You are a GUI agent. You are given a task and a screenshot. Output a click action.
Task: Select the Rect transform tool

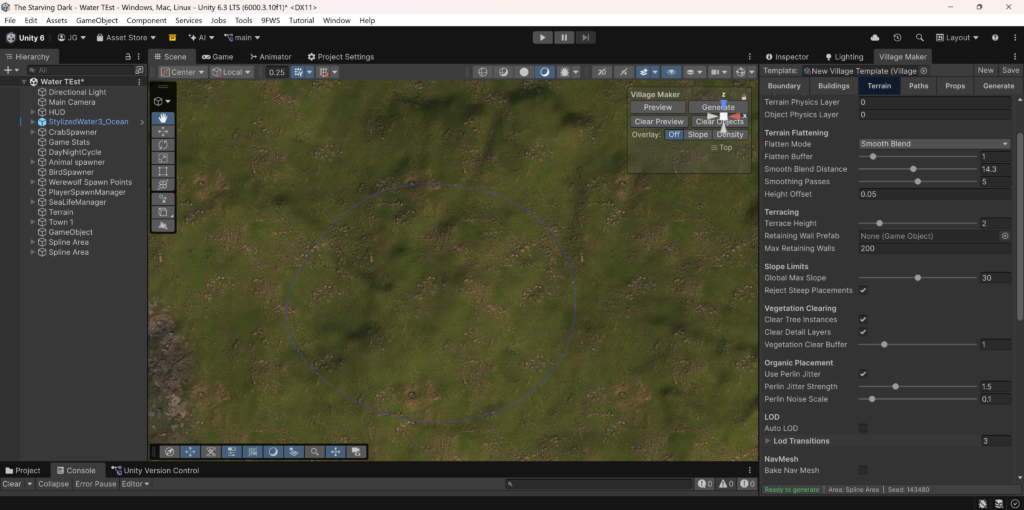tap(163, 172)
